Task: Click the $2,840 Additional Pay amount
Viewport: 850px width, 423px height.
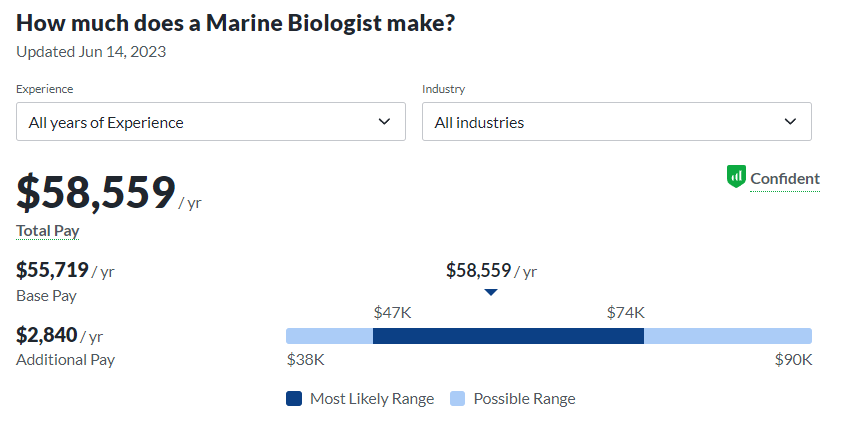Action: coord(46,334)
